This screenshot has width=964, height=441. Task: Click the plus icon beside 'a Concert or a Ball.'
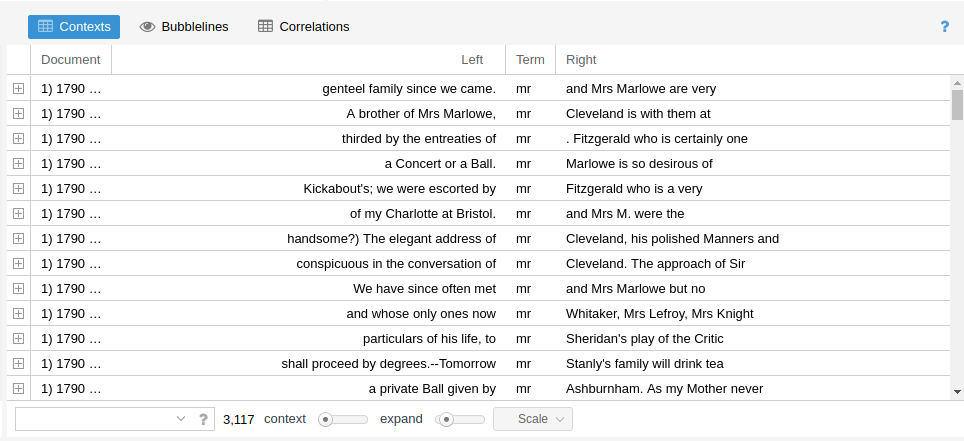click(x=18, y=163)
